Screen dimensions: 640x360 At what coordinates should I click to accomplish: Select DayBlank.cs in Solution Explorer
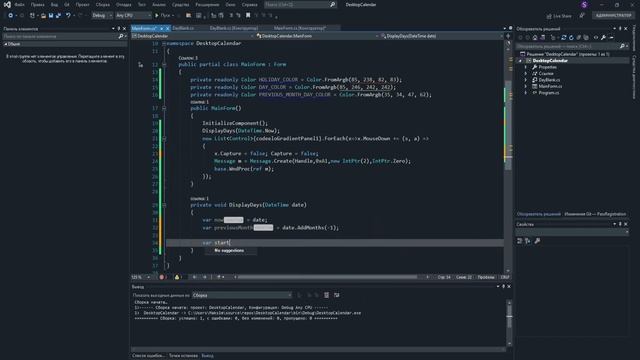click(549, 80)
